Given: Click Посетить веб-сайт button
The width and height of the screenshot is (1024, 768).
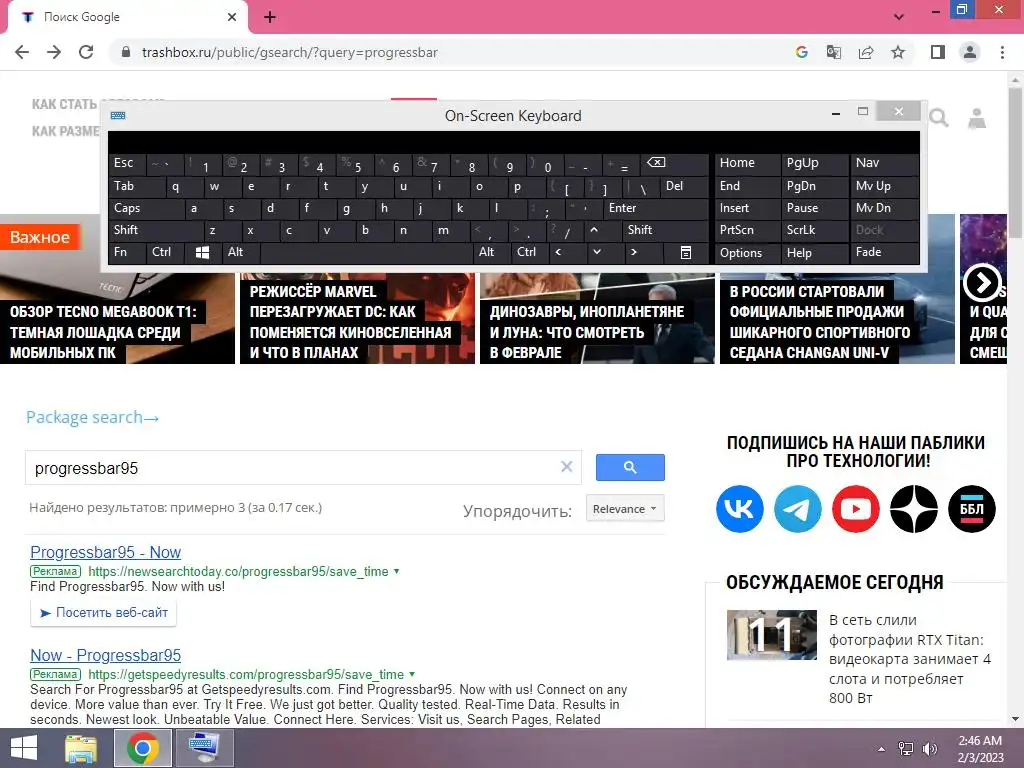Looking at the screenshot, I should tap(103, 613).
